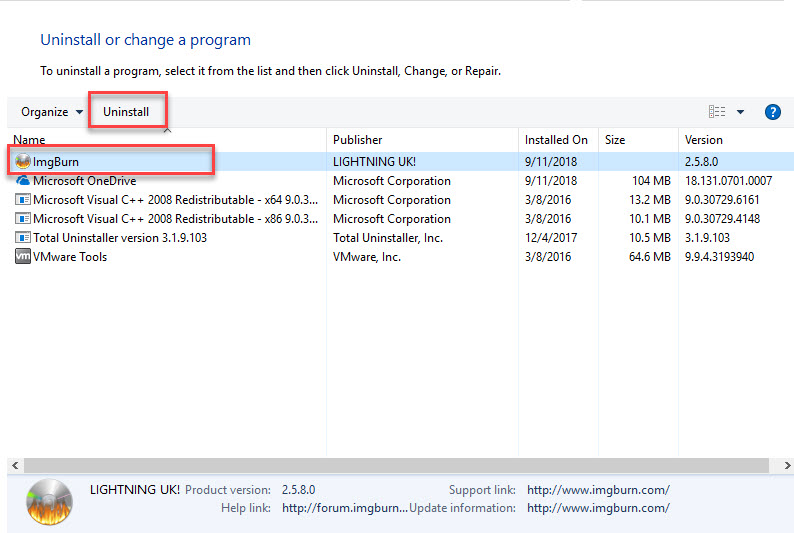794x533 pixels.
Task: Open the Organize dropdown menu
Action: coord(52,112)
